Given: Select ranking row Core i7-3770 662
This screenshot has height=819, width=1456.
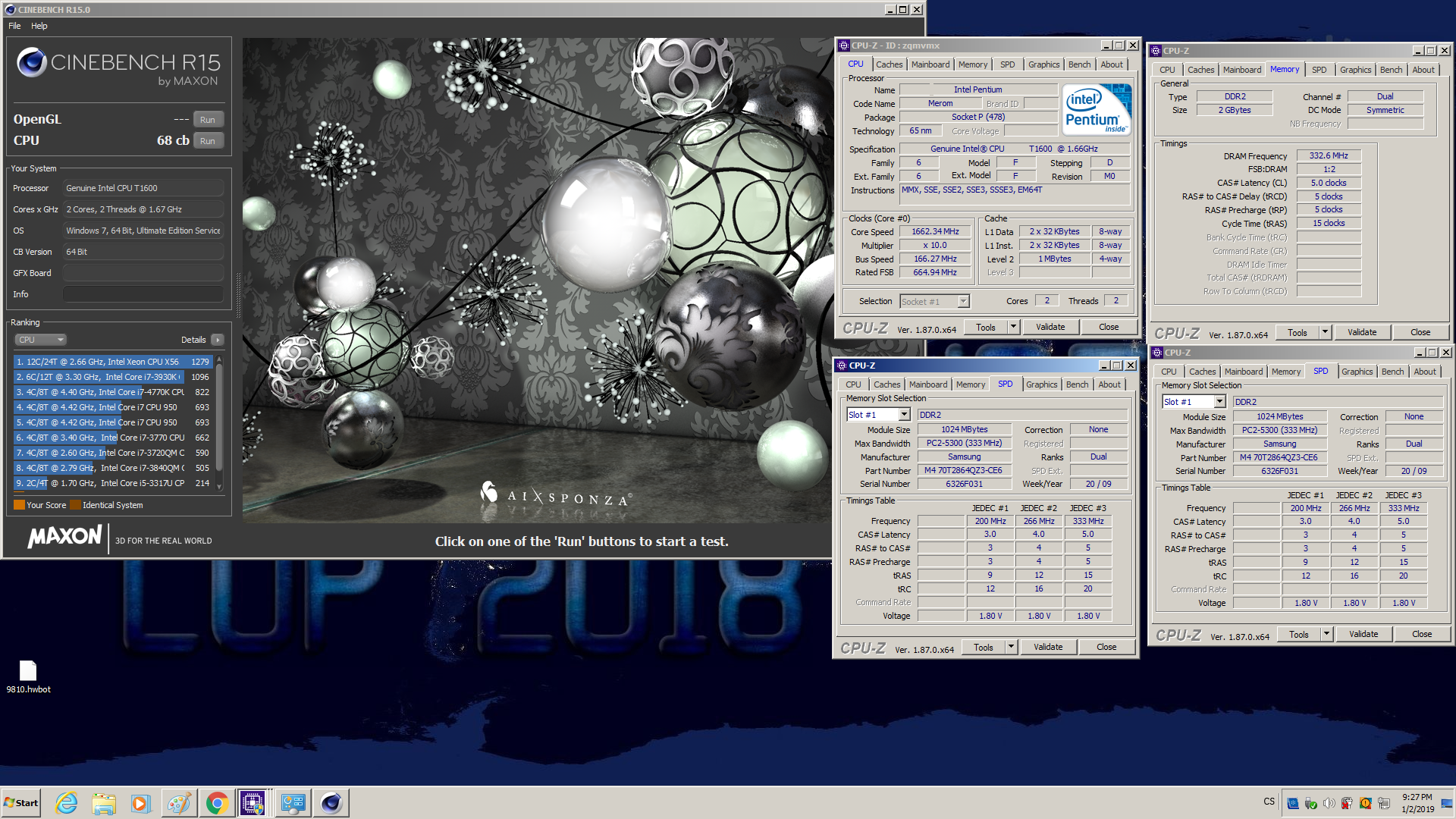Looking at the screenshot, I should click(112, 438).
